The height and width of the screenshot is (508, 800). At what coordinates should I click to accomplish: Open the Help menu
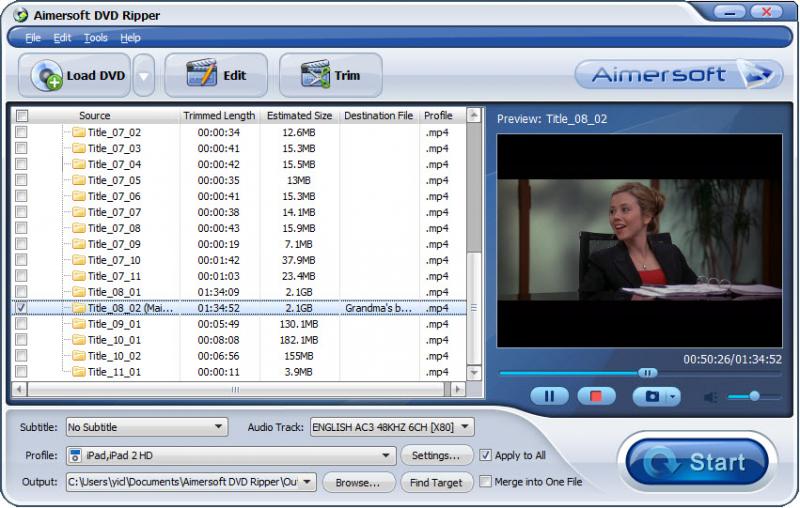pyautogui.click(x=130, y=38)
